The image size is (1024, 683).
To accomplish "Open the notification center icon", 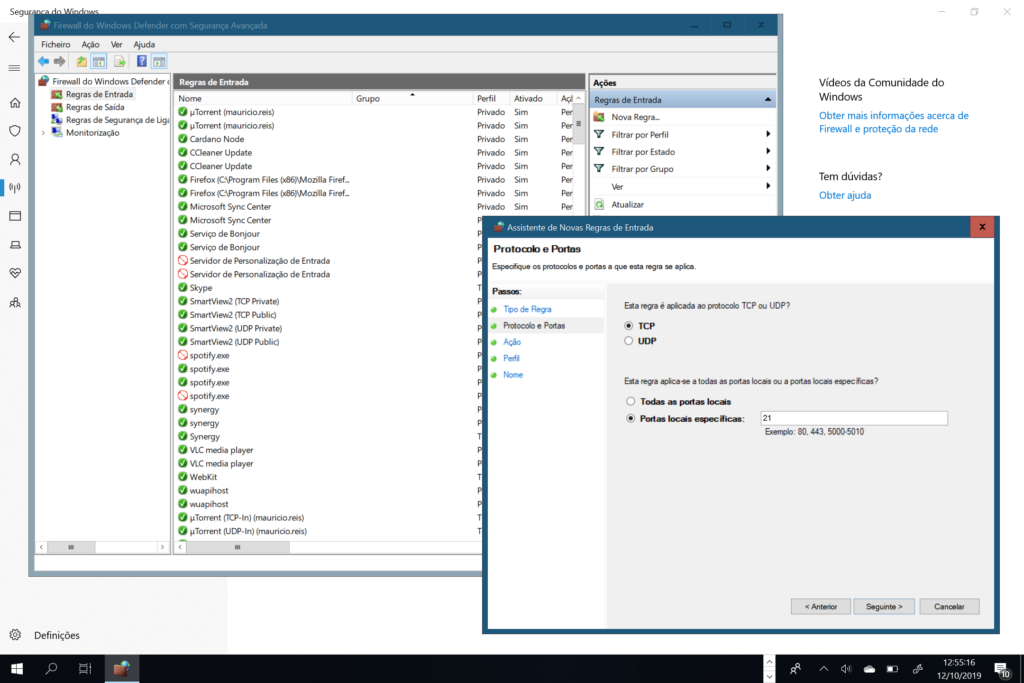I will (x=1002, y=669).
